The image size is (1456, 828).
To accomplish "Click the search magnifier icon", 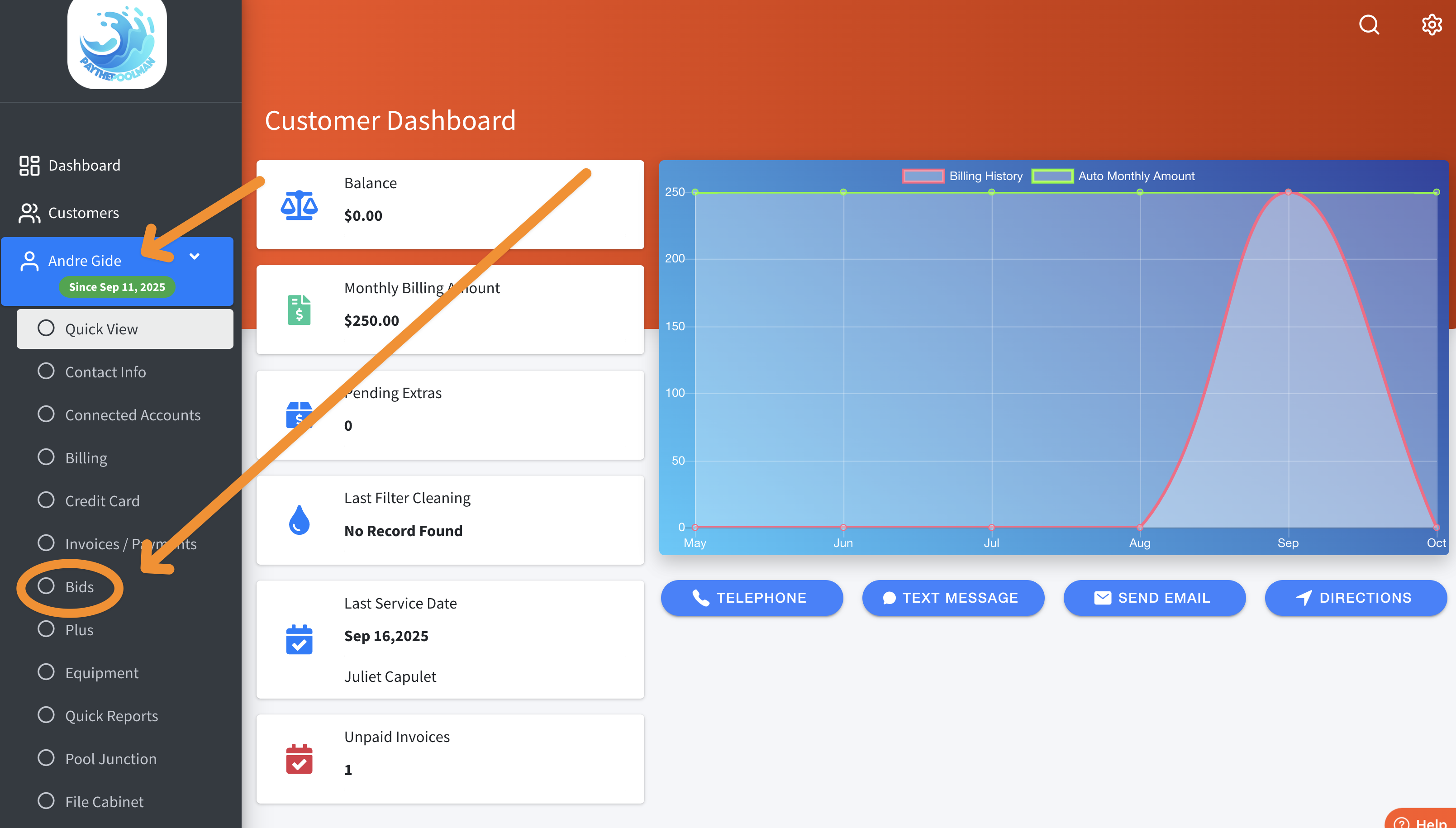I will click(1369, 25).
